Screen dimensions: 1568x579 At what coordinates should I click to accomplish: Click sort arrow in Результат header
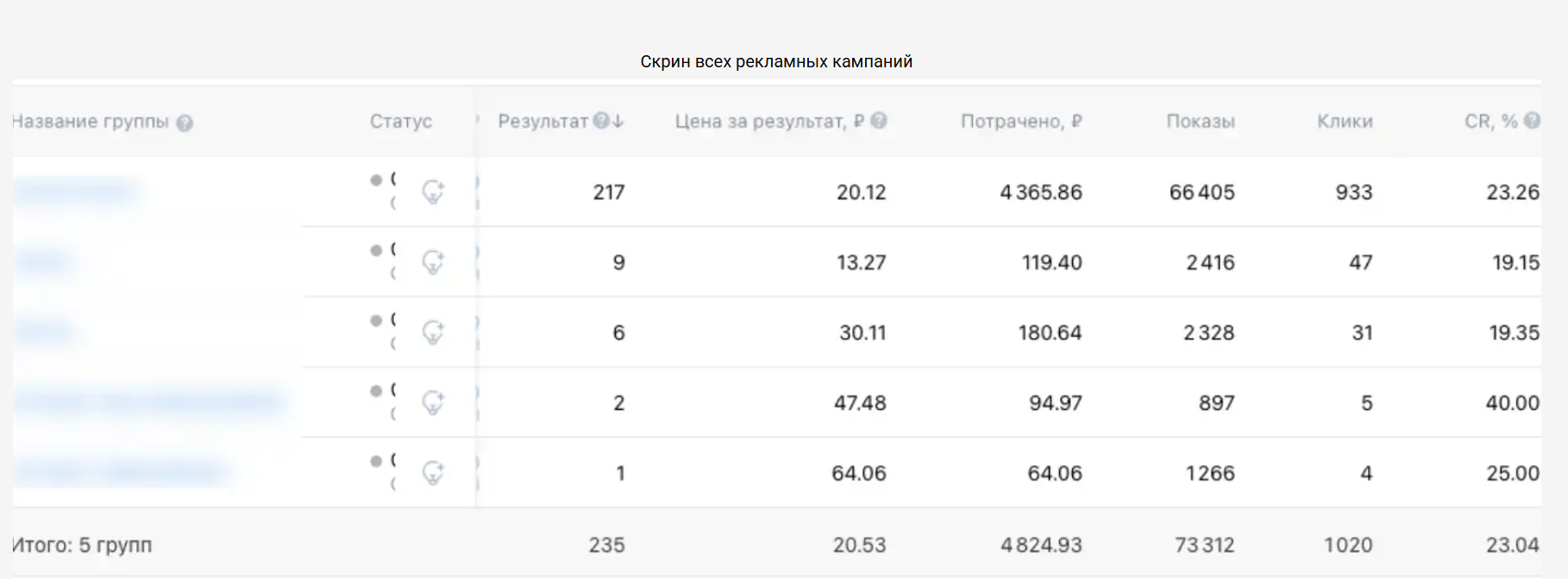(618, 121)
